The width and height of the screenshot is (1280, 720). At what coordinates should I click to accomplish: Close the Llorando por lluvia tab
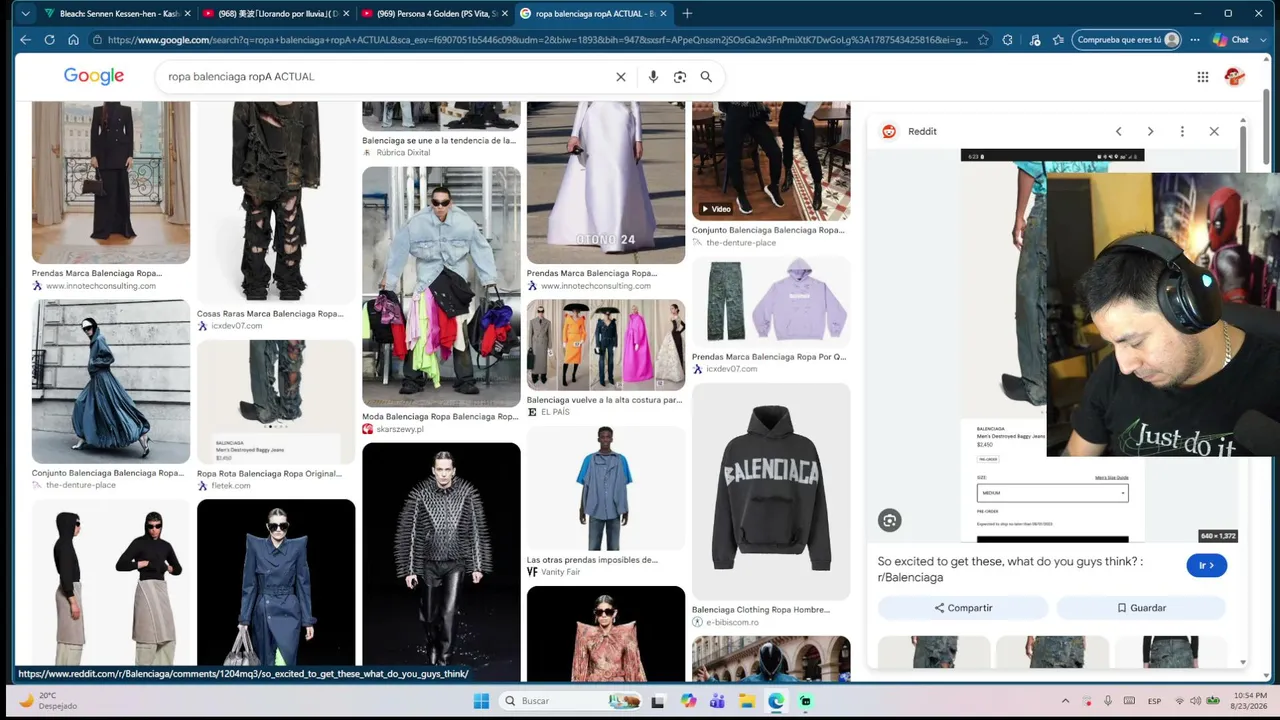345,14
